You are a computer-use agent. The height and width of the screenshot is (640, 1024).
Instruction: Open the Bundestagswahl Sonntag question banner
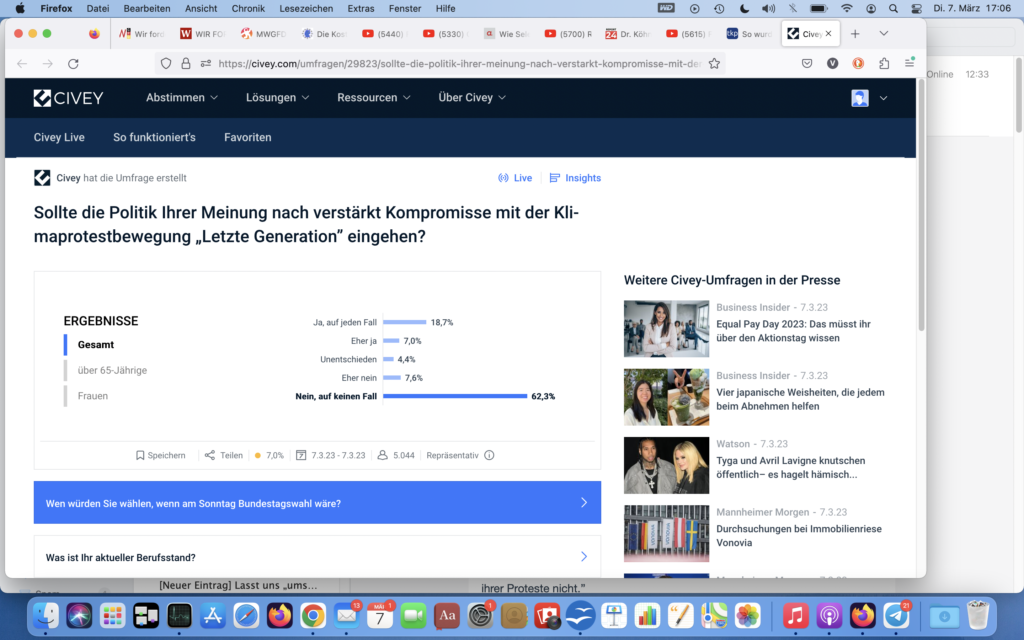[317, 503]
